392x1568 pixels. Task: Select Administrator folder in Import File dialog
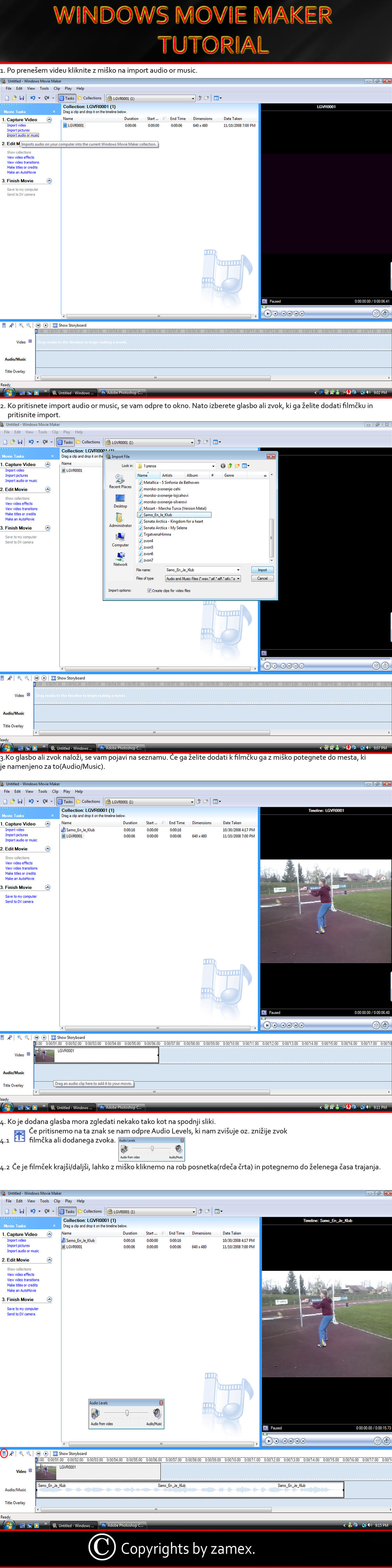point(120,520)
